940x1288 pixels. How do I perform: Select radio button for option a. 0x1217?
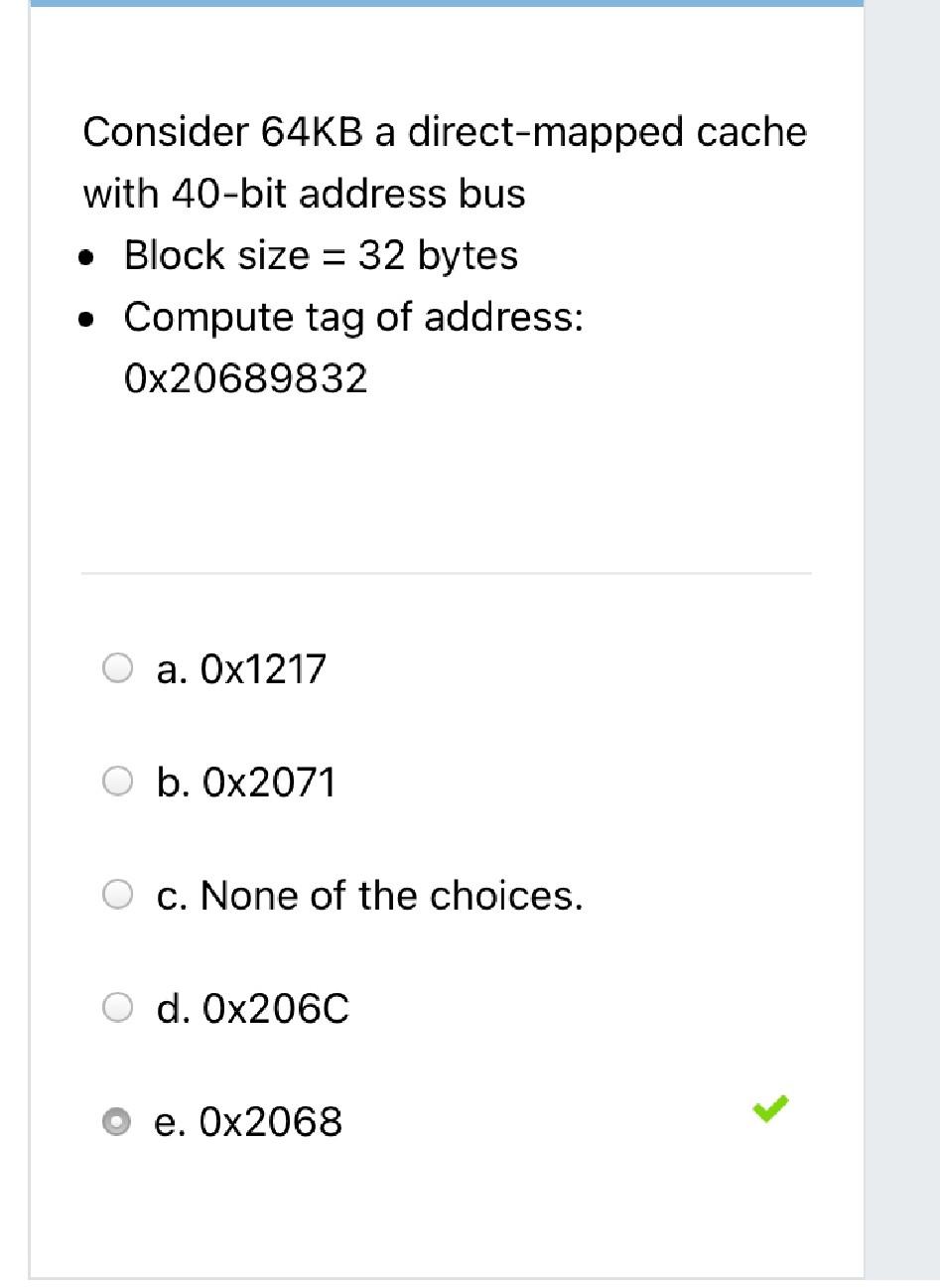pos(119,669)
